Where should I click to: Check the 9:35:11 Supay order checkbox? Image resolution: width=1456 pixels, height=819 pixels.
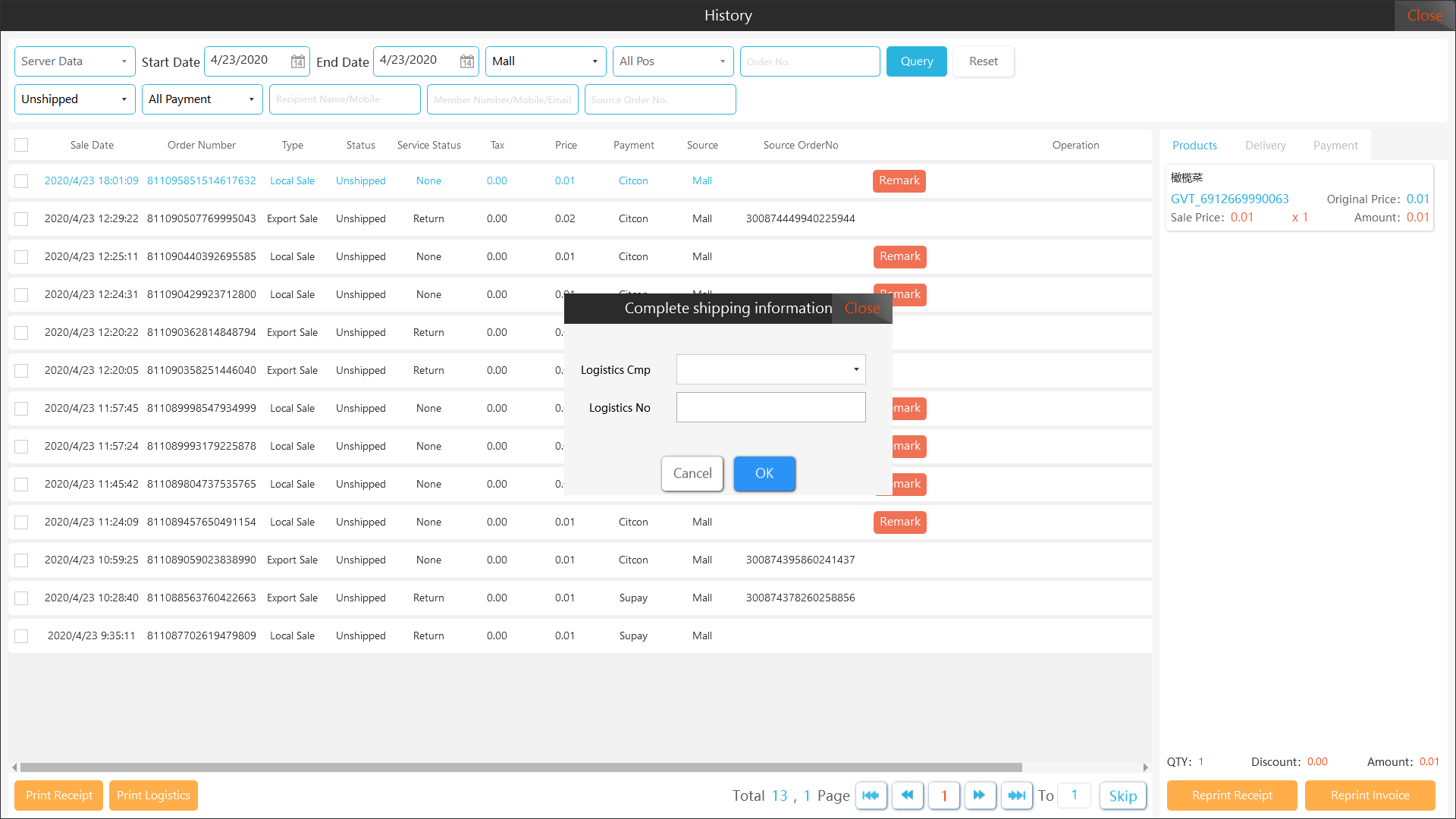[21, 636]
